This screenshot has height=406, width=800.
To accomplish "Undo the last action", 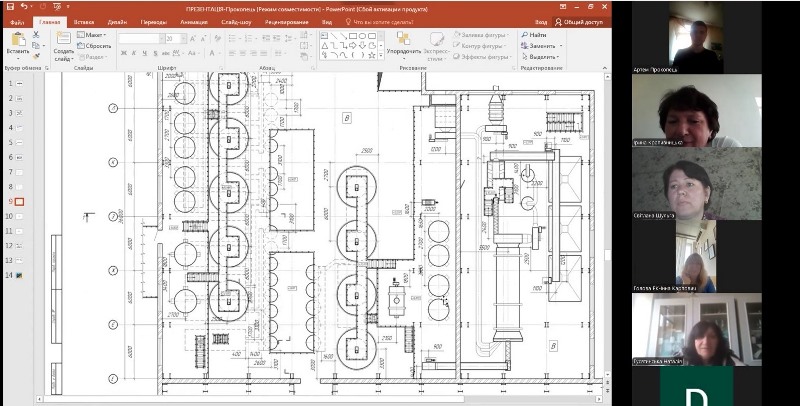I will coord(24,7).
